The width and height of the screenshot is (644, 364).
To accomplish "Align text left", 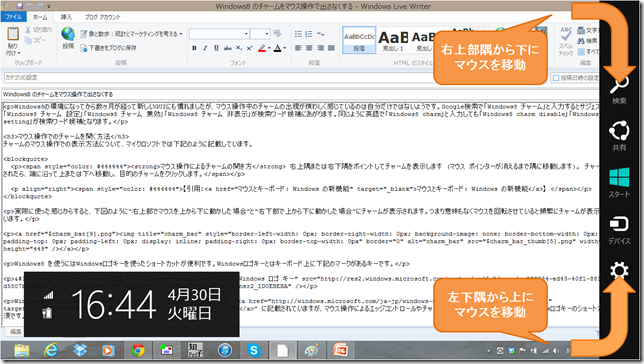I will point(298,48).
